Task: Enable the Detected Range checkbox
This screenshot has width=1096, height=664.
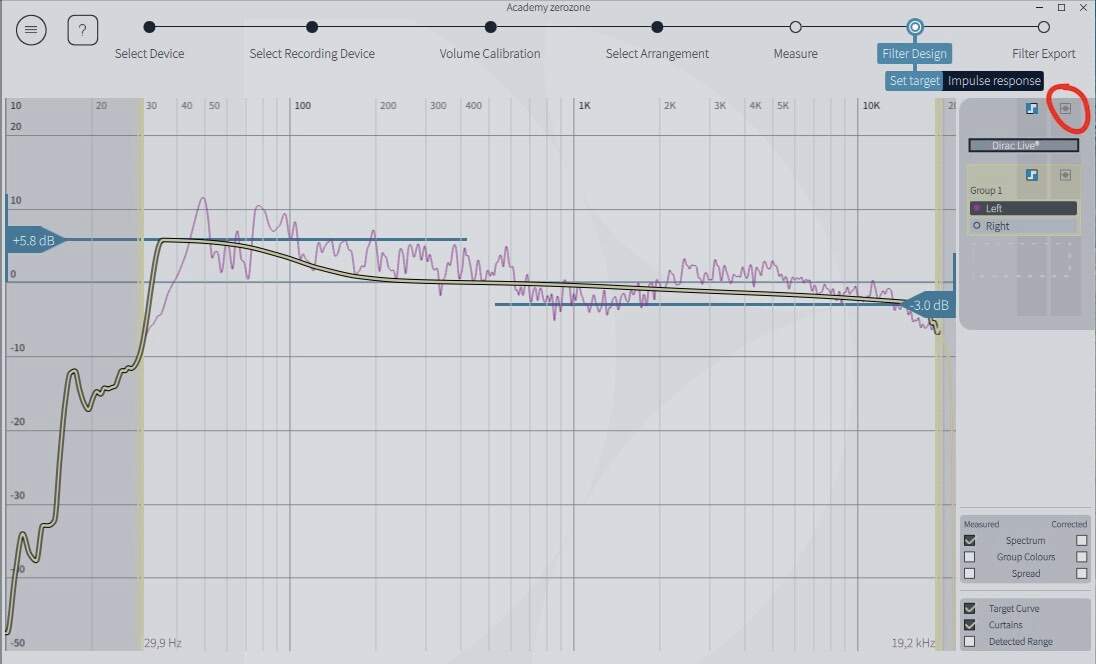Action: click(969, 641)
